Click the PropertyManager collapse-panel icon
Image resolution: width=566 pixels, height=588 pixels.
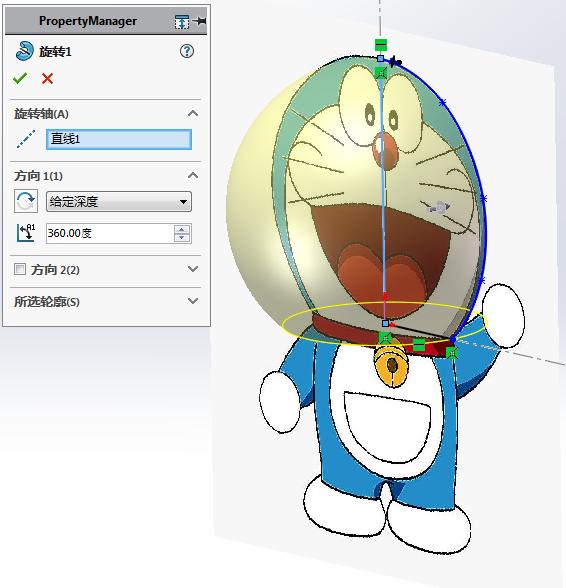click(182, 22)
